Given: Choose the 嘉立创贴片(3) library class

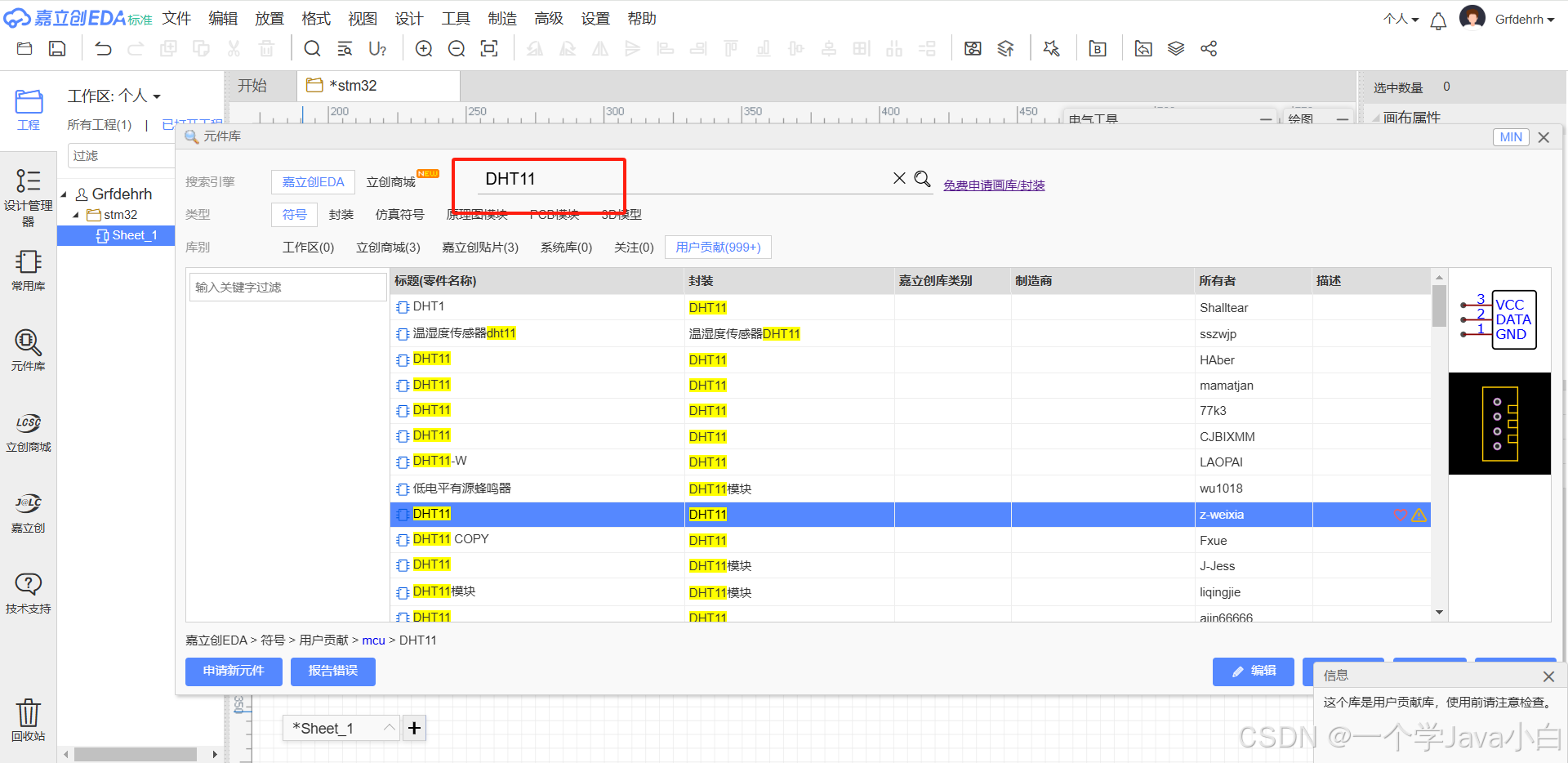Looking at the screenshot, I should [480, 247].
